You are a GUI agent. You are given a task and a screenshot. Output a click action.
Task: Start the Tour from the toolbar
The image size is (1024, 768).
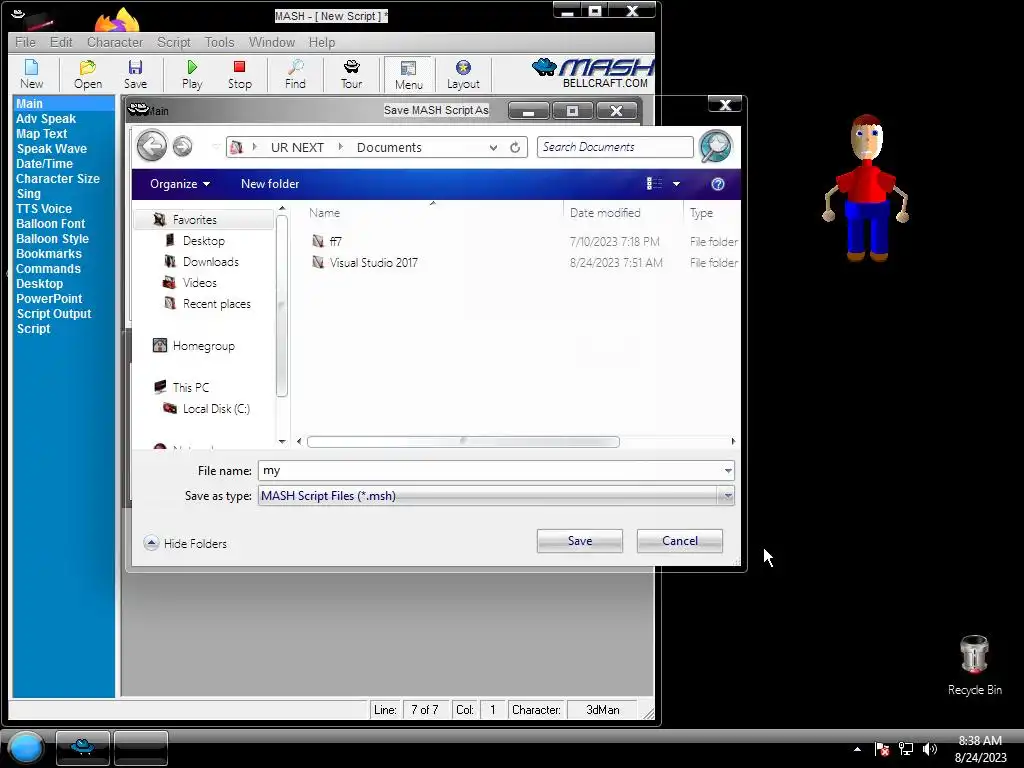(x=351, y=74)
